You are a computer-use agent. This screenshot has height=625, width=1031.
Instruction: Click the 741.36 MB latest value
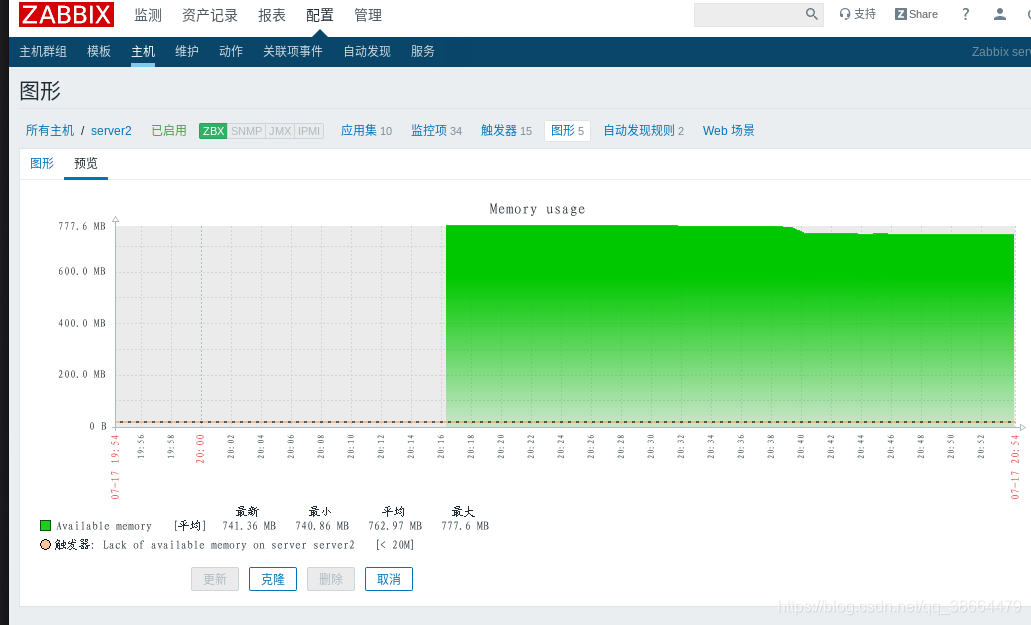[x=249, y=526]
